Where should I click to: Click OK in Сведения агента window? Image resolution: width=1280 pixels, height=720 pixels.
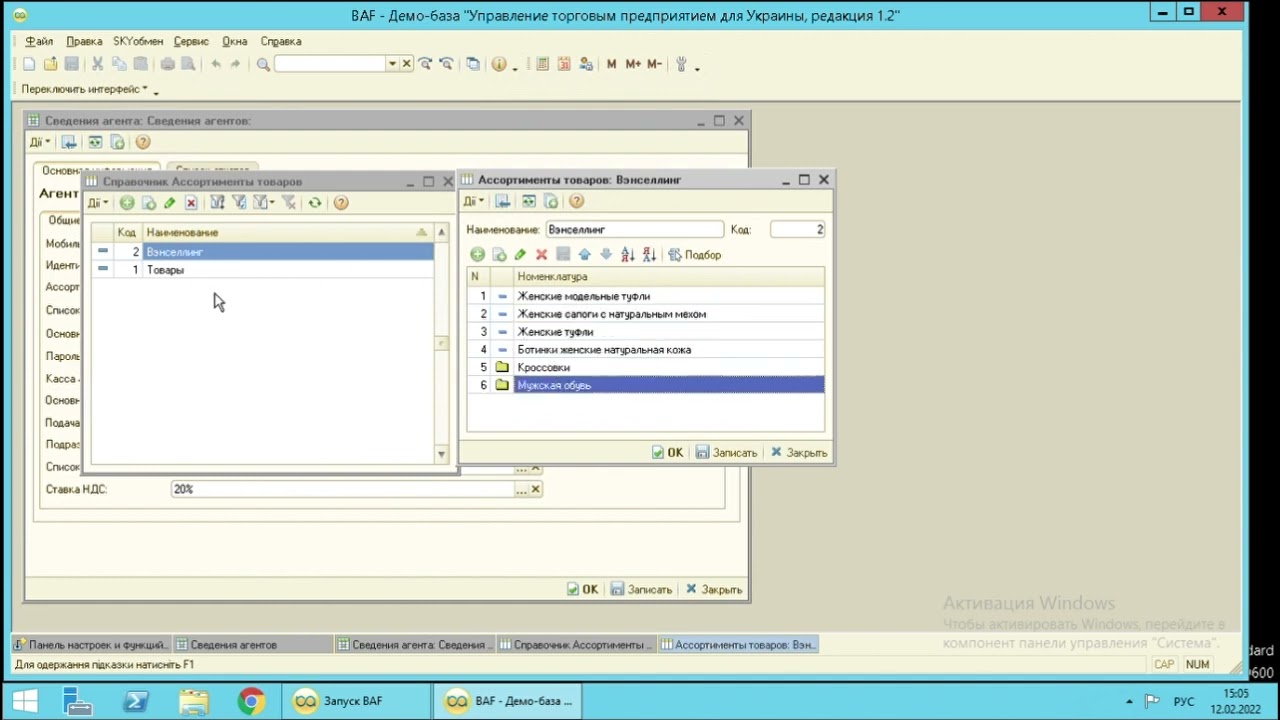point(582,590)
